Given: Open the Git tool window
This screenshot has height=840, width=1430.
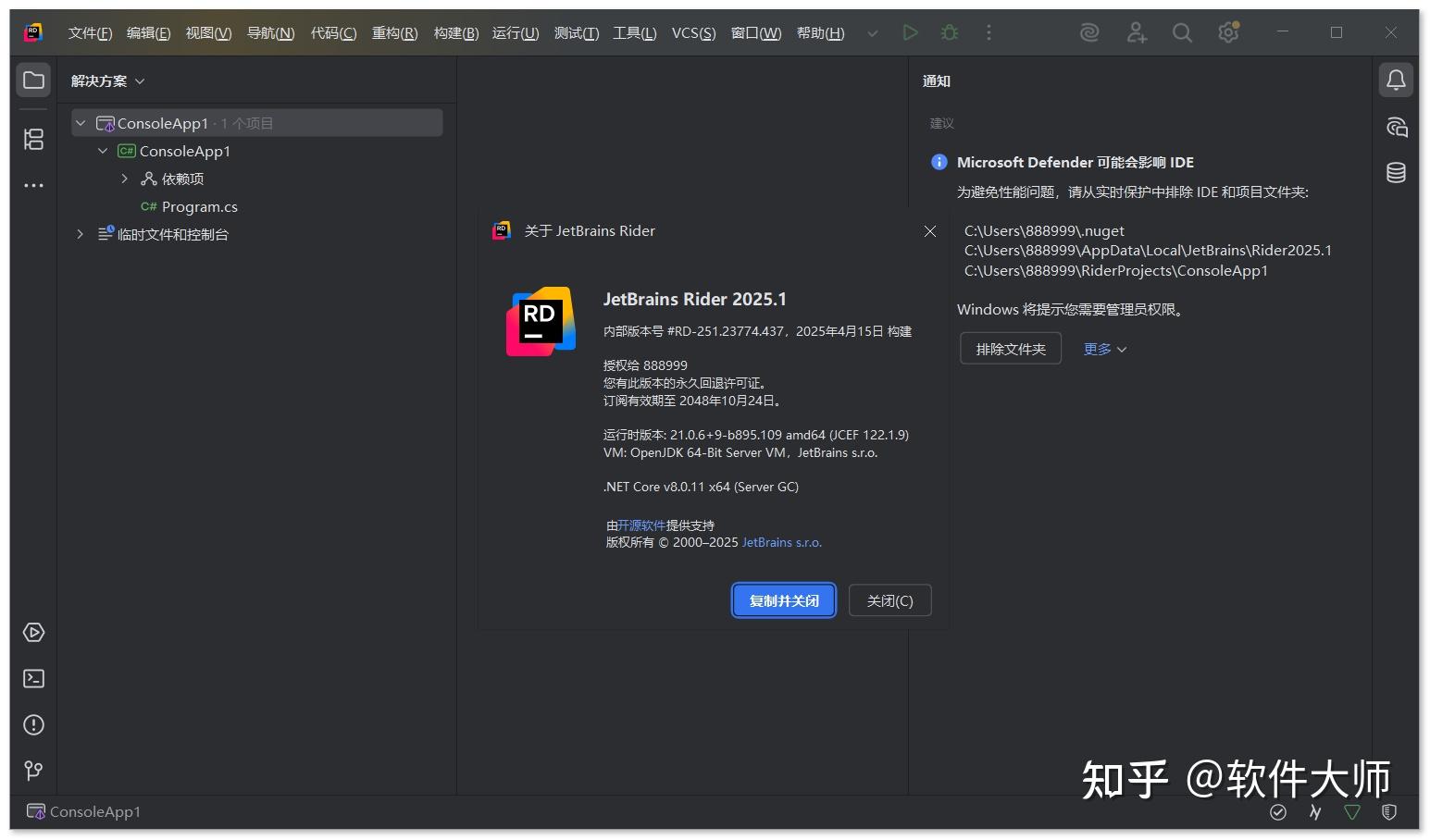Looking at the screenshot, I should point(33,770).
